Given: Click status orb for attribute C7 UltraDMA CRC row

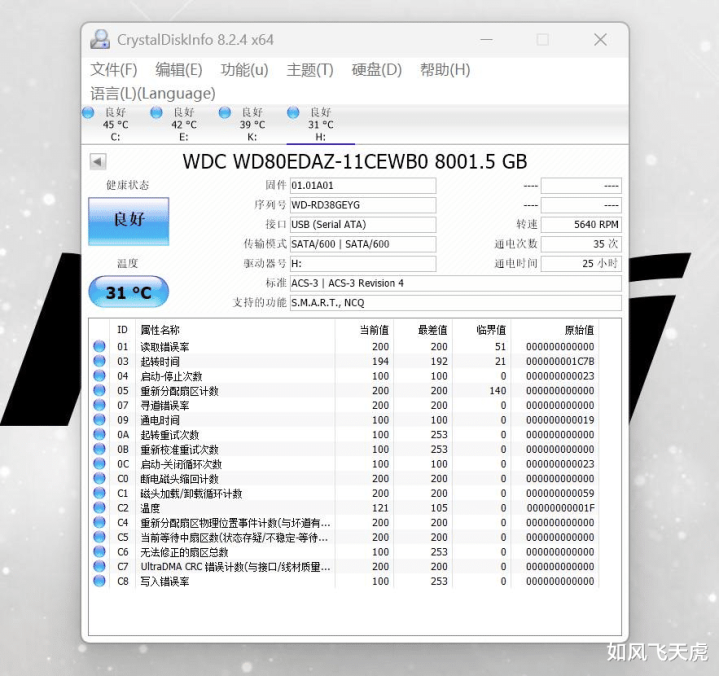Looking at the screenshot, I should (99, 566).
